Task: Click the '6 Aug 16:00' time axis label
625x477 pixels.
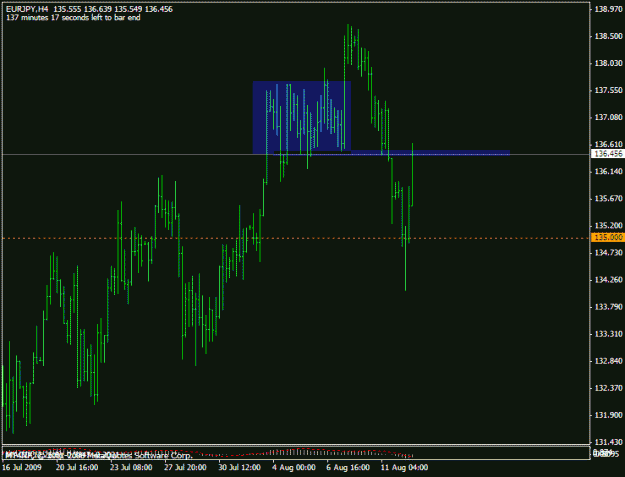Action: 348,467
